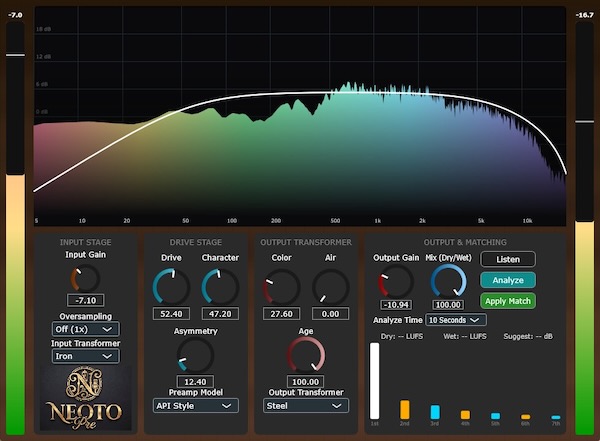This screenshot has width=600, height=441.
Task: Click the input level meter on the left
Action: point(15,228)
